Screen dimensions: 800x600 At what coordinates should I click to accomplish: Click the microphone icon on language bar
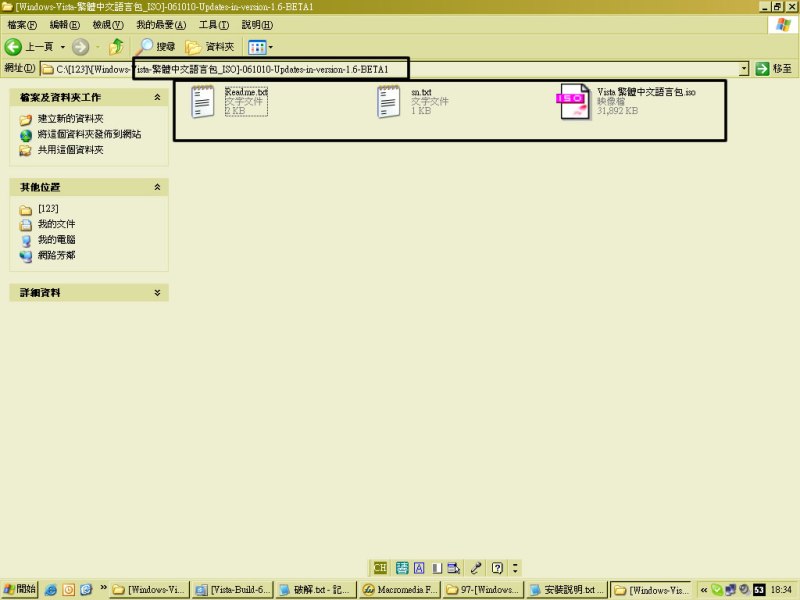[x=476, y=568]
